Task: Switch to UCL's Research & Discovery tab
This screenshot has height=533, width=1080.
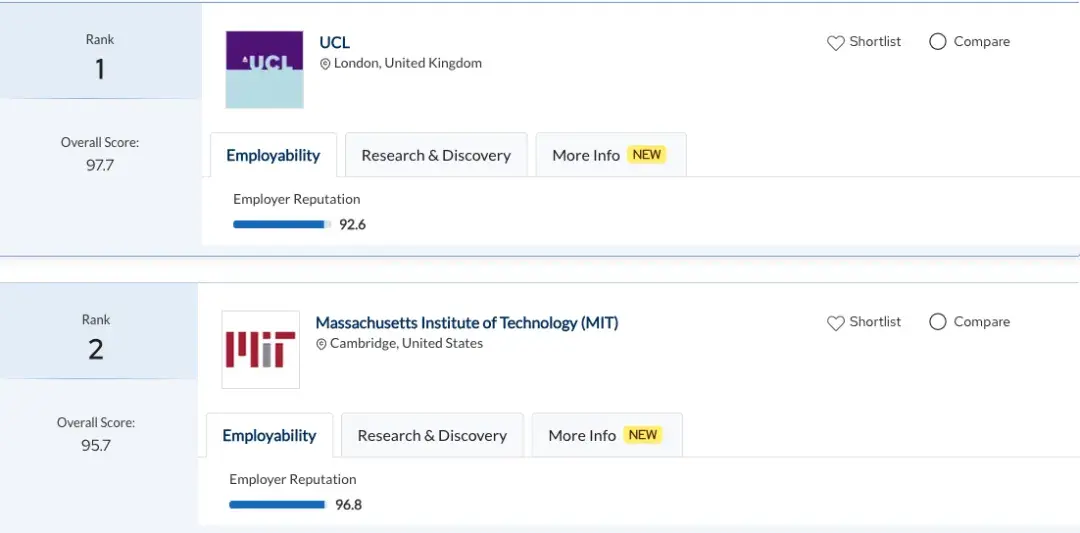Action: point(436,155)
